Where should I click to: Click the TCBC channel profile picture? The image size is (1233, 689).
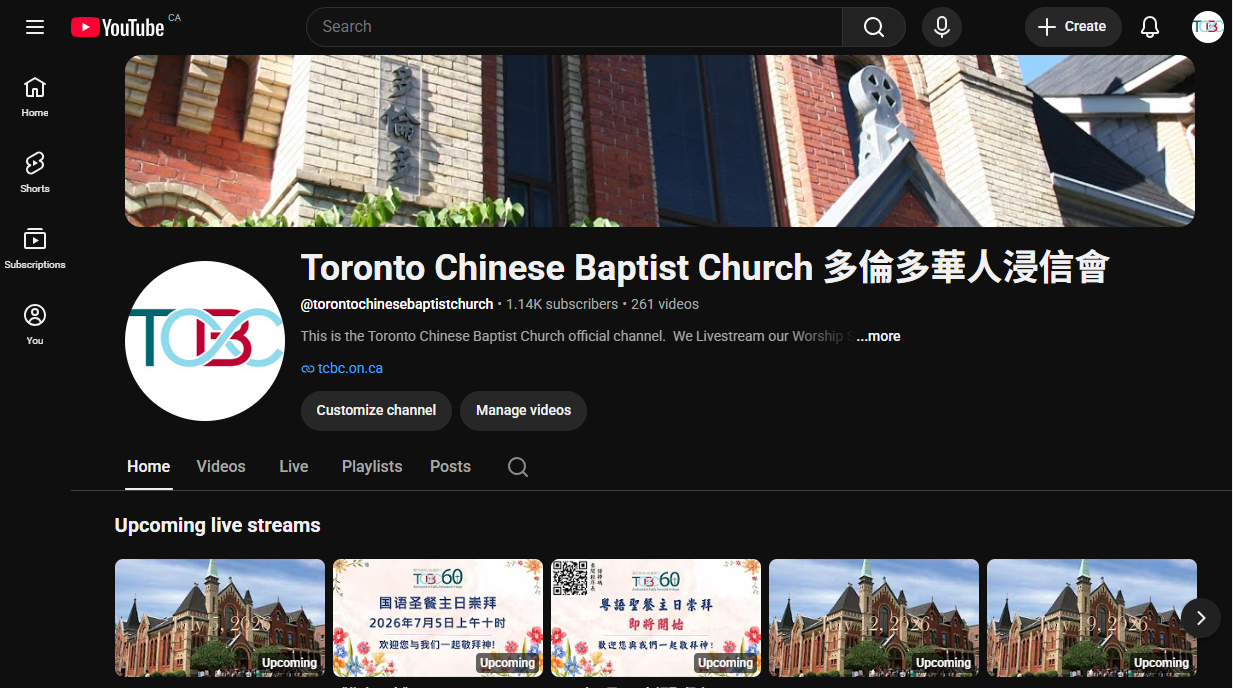(x=205, y=341)
